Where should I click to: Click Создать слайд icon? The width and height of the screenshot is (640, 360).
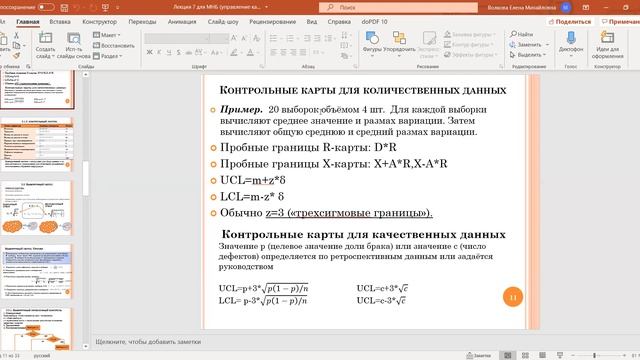point(45,38)
